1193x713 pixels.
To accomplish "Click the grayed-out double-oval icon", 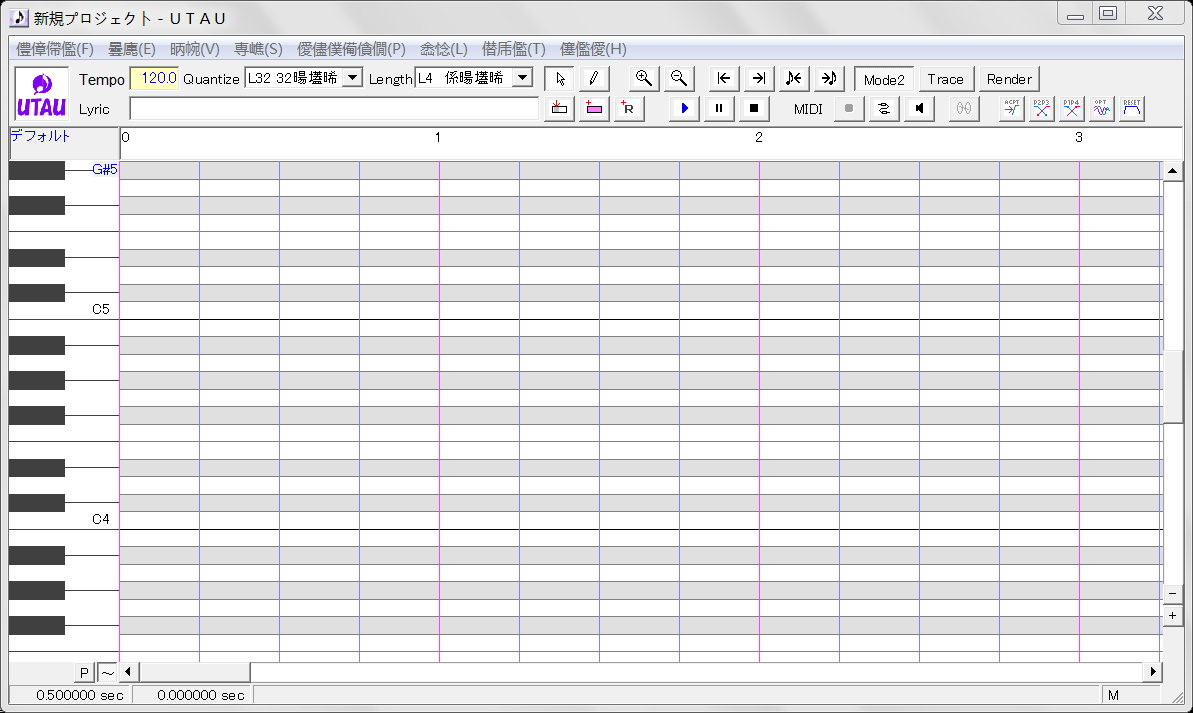I will (964, 108).
